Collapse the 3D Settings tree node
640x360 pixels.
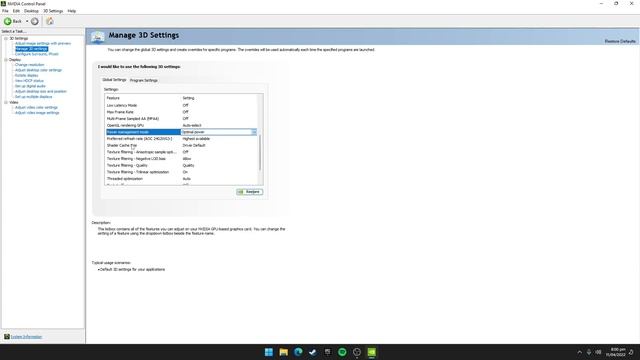pyautogui.click(x=6, y=38)
